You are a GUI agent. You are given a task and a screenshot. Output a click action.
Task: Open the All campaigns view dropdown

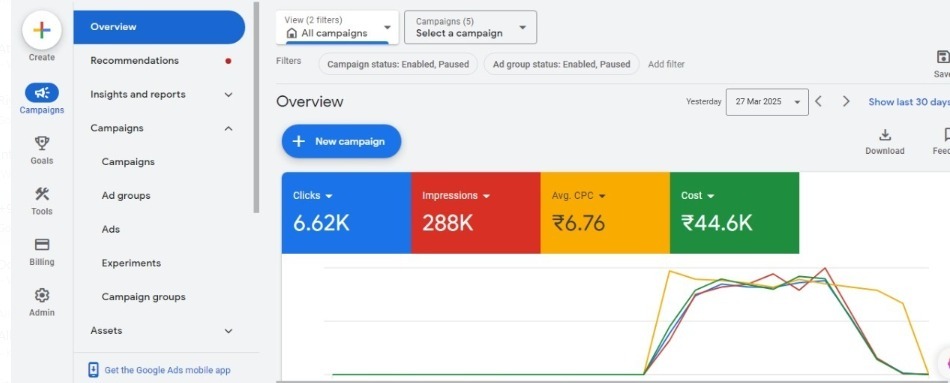pyautogui.click(x=337, y=27)
